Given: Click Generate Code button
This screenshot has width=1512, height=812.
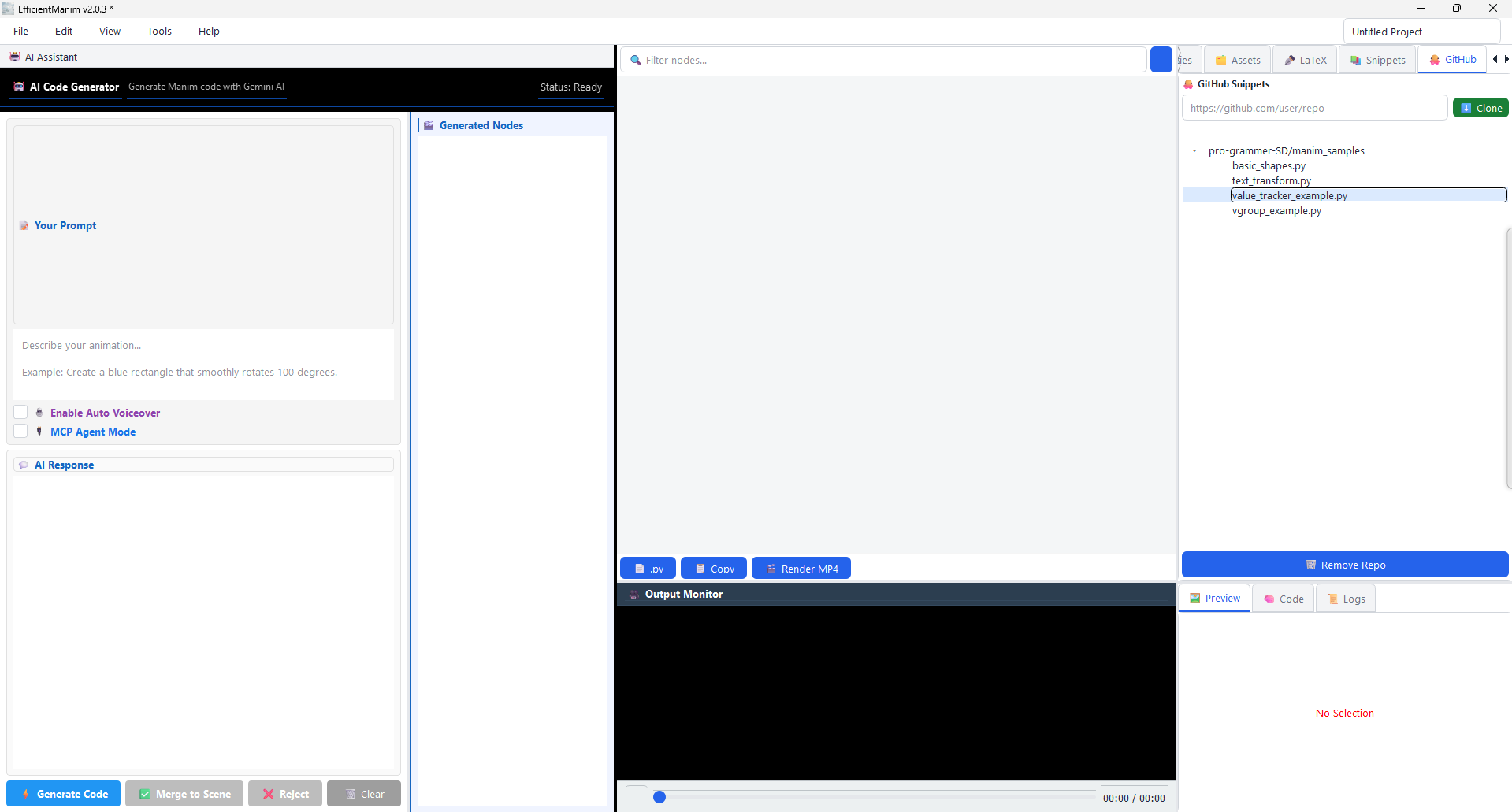Looking at the screenshot, I should pos(64,794).
